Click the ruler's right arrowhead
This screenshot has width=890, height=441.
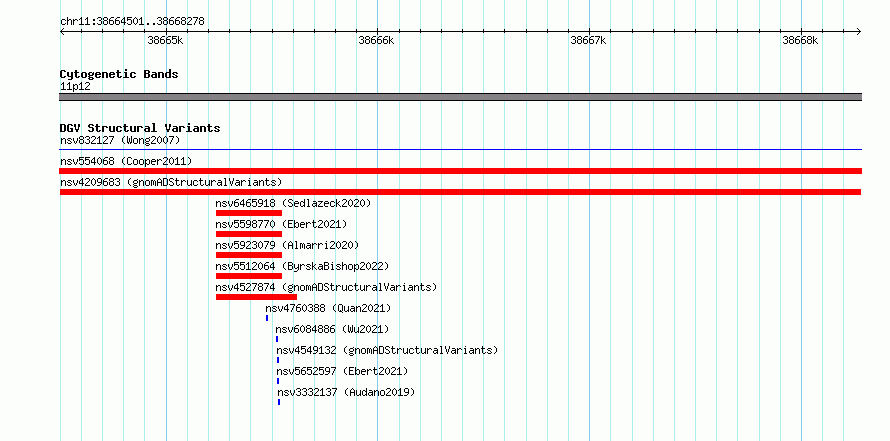(859, 32)
